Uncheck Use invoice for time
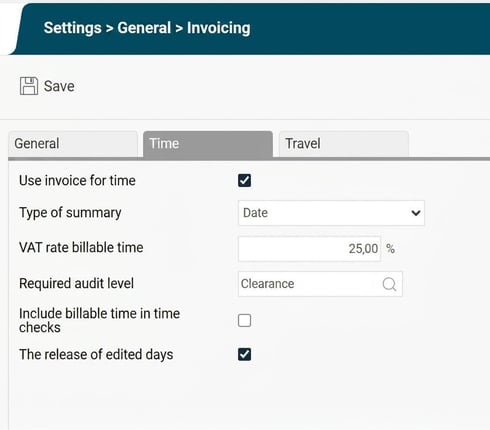This screenshot has width=490, height=430. click(244, 180)
